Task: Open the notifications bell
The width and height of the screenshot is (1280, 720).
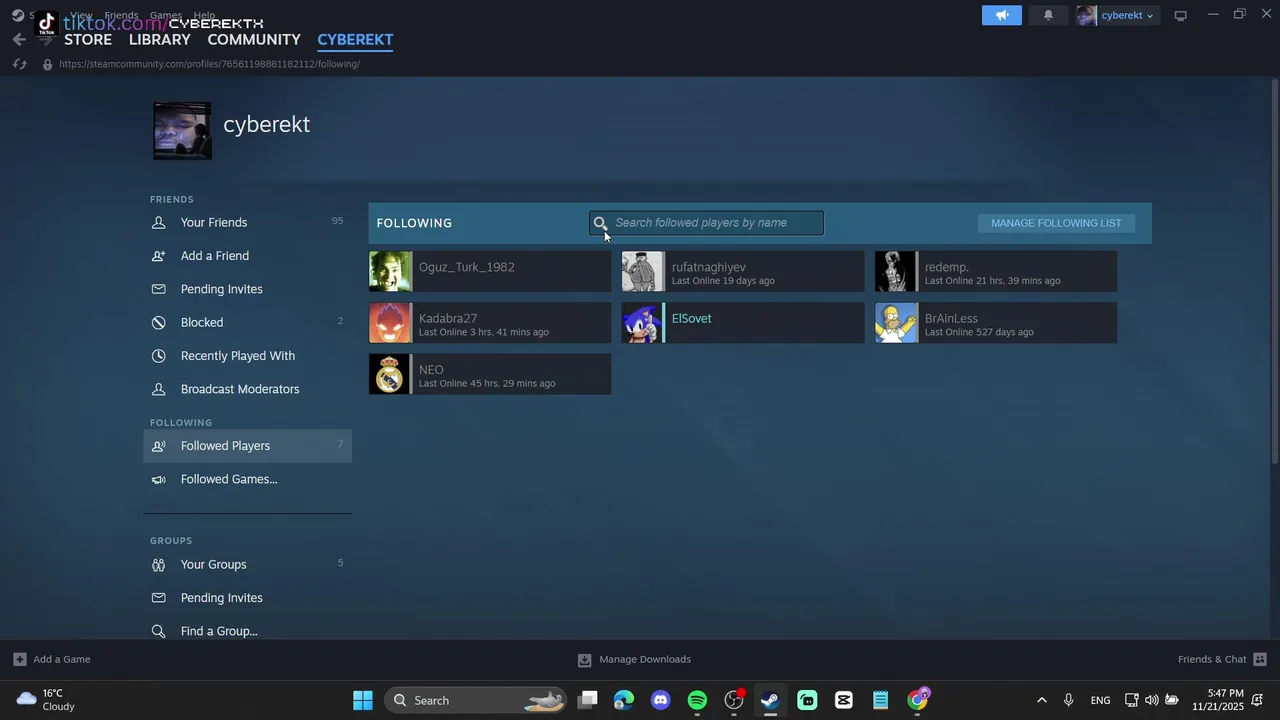Action: click(1048, 15)
